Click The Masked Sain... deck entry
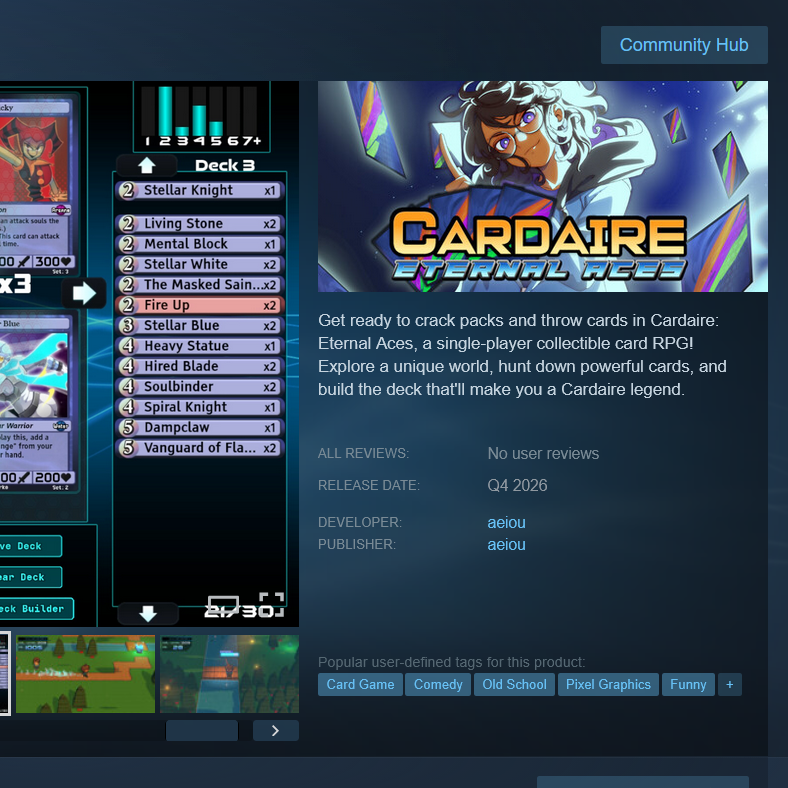 (x=201, y=285)
